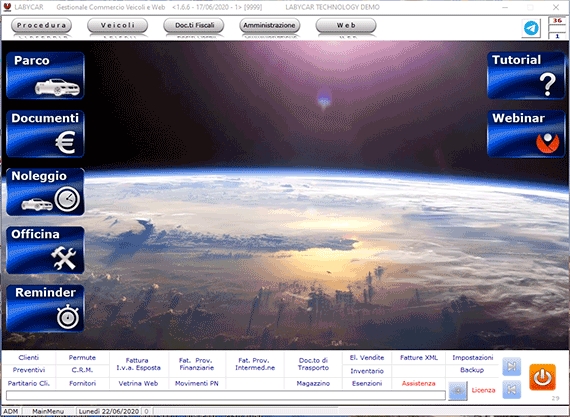Click the eye icon beside Licenza
The image size is (570, 417).
[458, 391]
